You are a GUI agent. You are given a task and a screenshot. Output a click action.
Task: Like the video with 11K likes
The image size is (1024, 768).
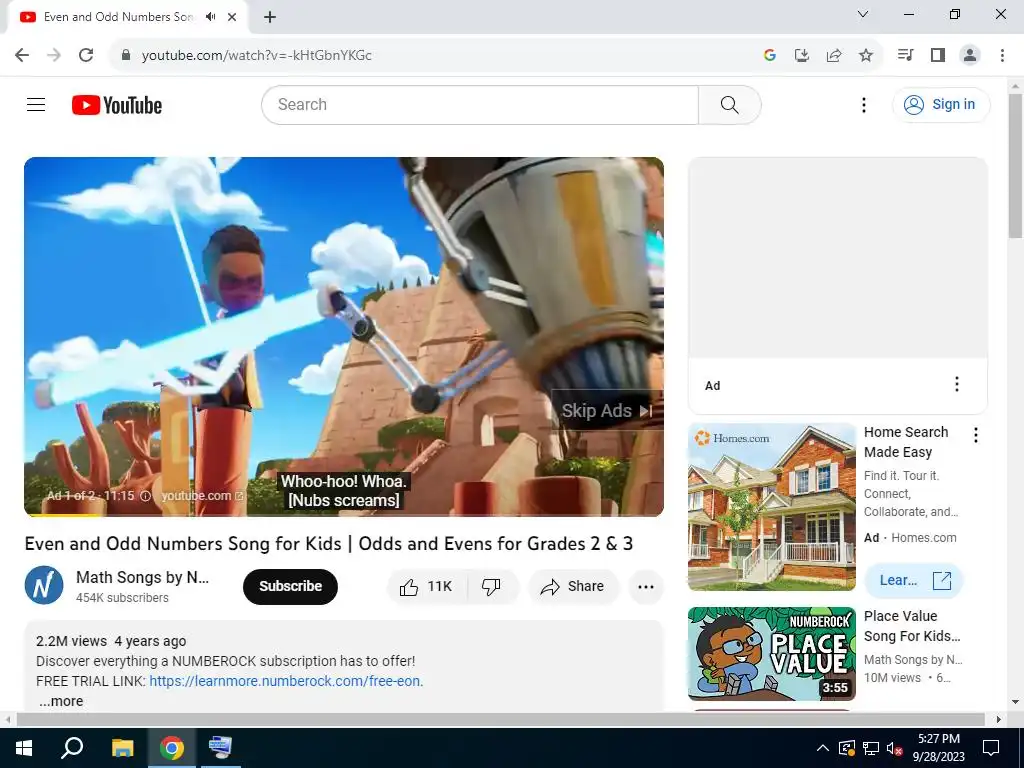[427, 586]
